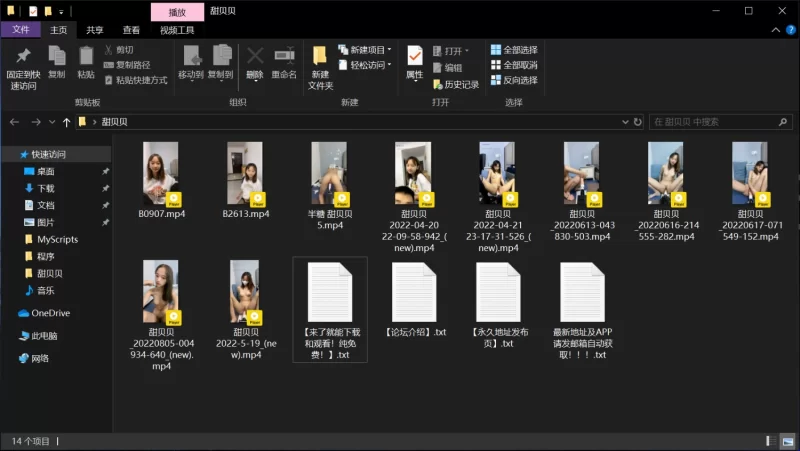Click the up-directory arrow beside address bar

coord(66,122)
